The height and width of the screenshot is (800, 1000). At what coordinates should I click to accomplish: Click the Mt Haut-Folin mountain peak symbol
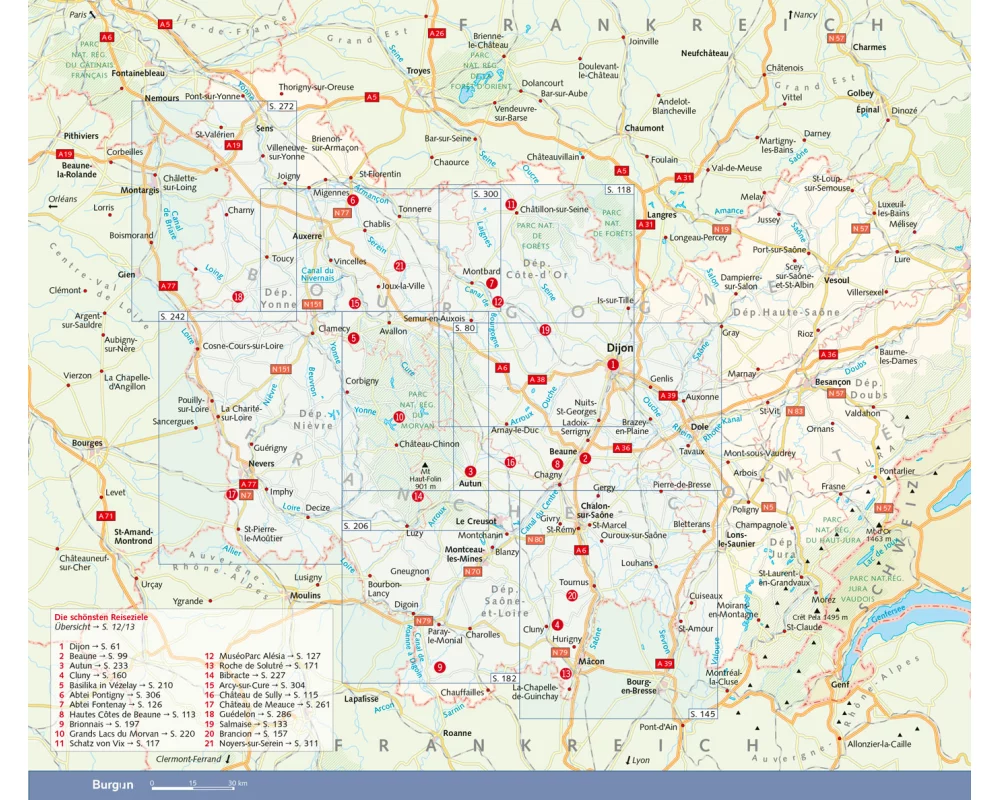tap(421, 462)
